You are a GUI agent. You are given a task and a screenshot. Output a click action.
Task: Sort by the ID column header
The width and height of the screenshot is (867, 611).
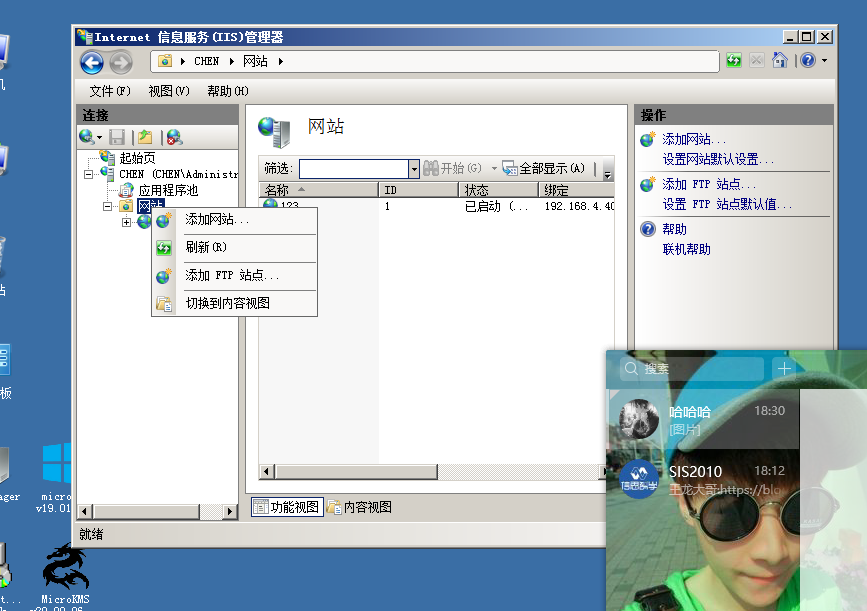(x=419, y=190)
